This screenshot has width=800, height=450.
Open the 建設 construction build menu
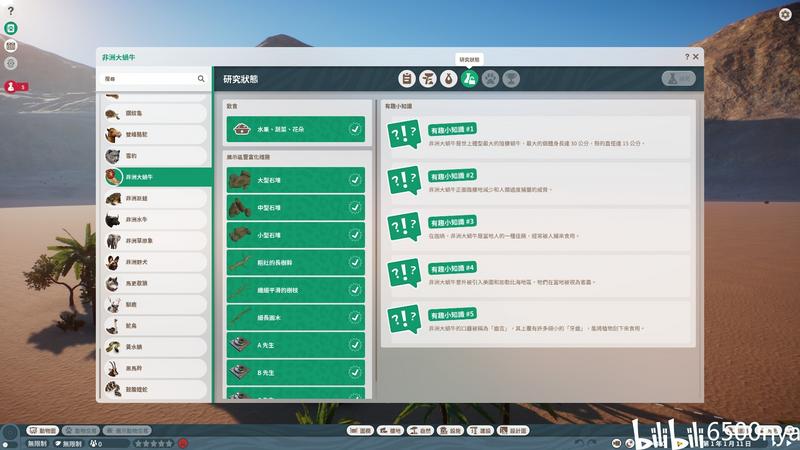coord(480,431)
